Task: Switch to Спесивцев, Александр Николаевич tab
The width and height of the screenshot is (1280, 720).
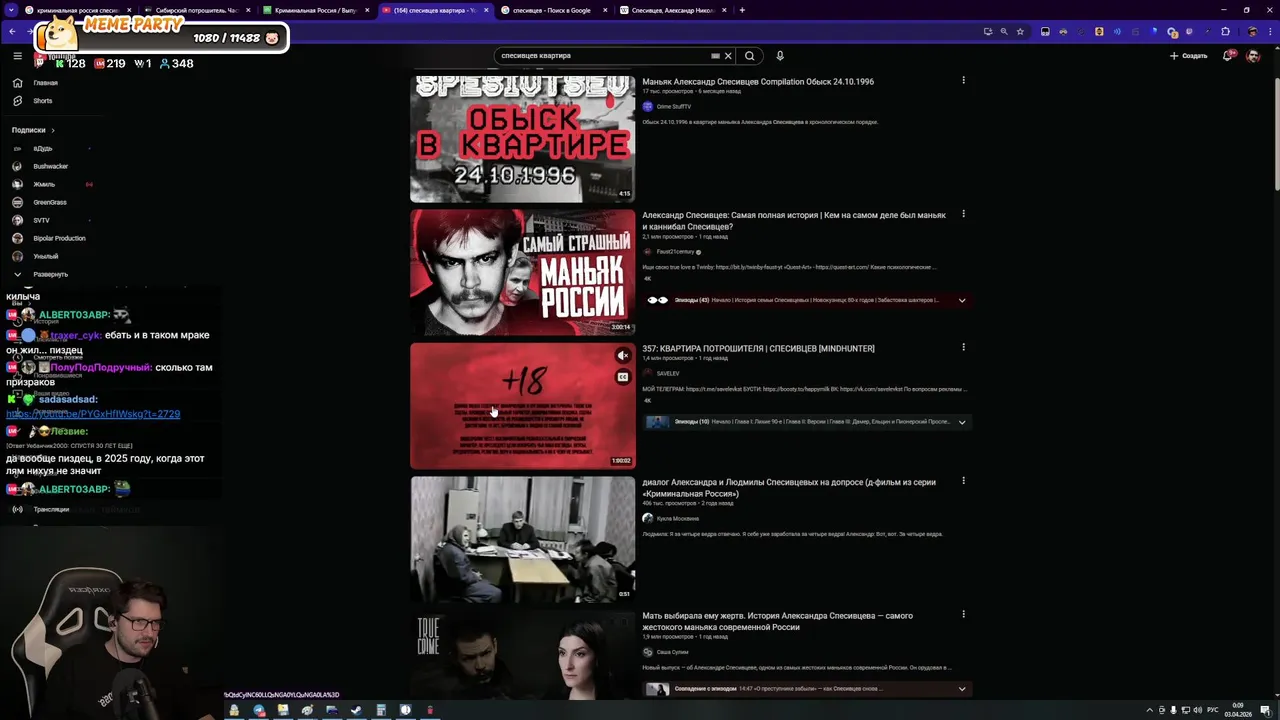Action: 672,10
